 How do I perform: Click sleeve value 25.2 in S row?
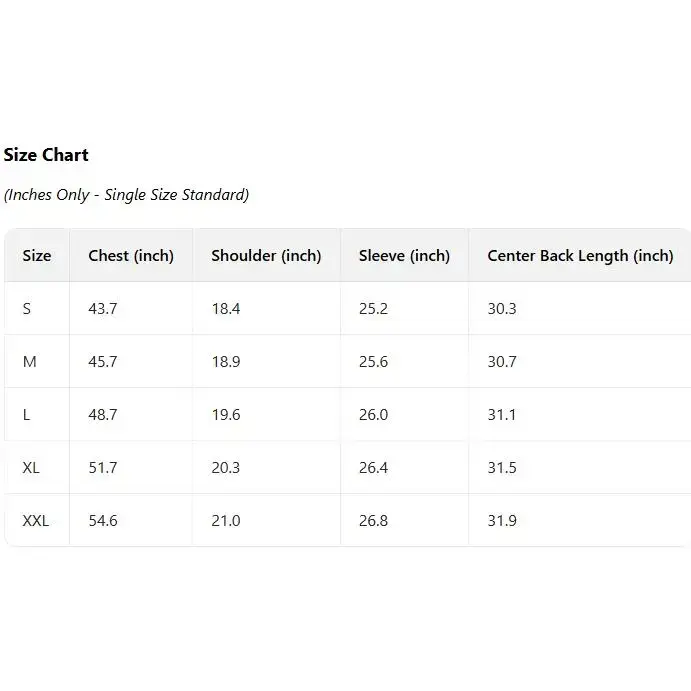(373, 309)
